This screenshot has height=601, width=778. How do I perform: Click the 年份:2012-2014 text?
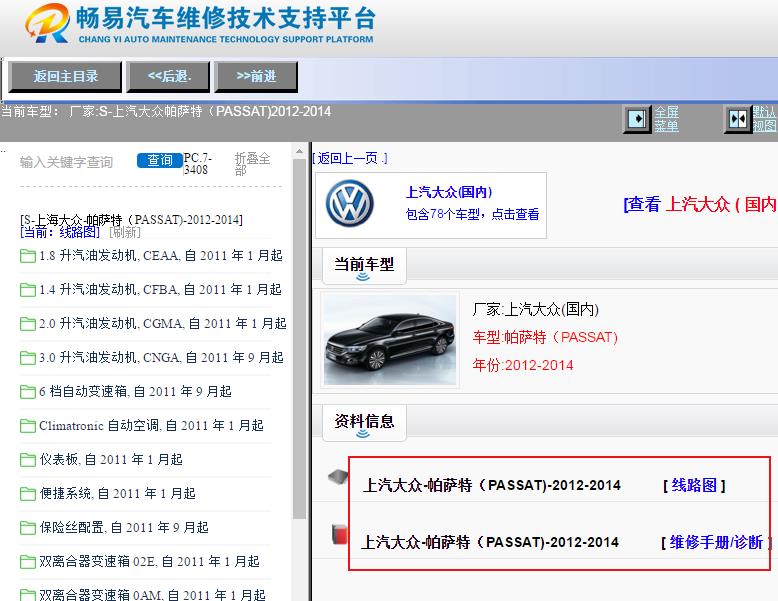point(523,365)
